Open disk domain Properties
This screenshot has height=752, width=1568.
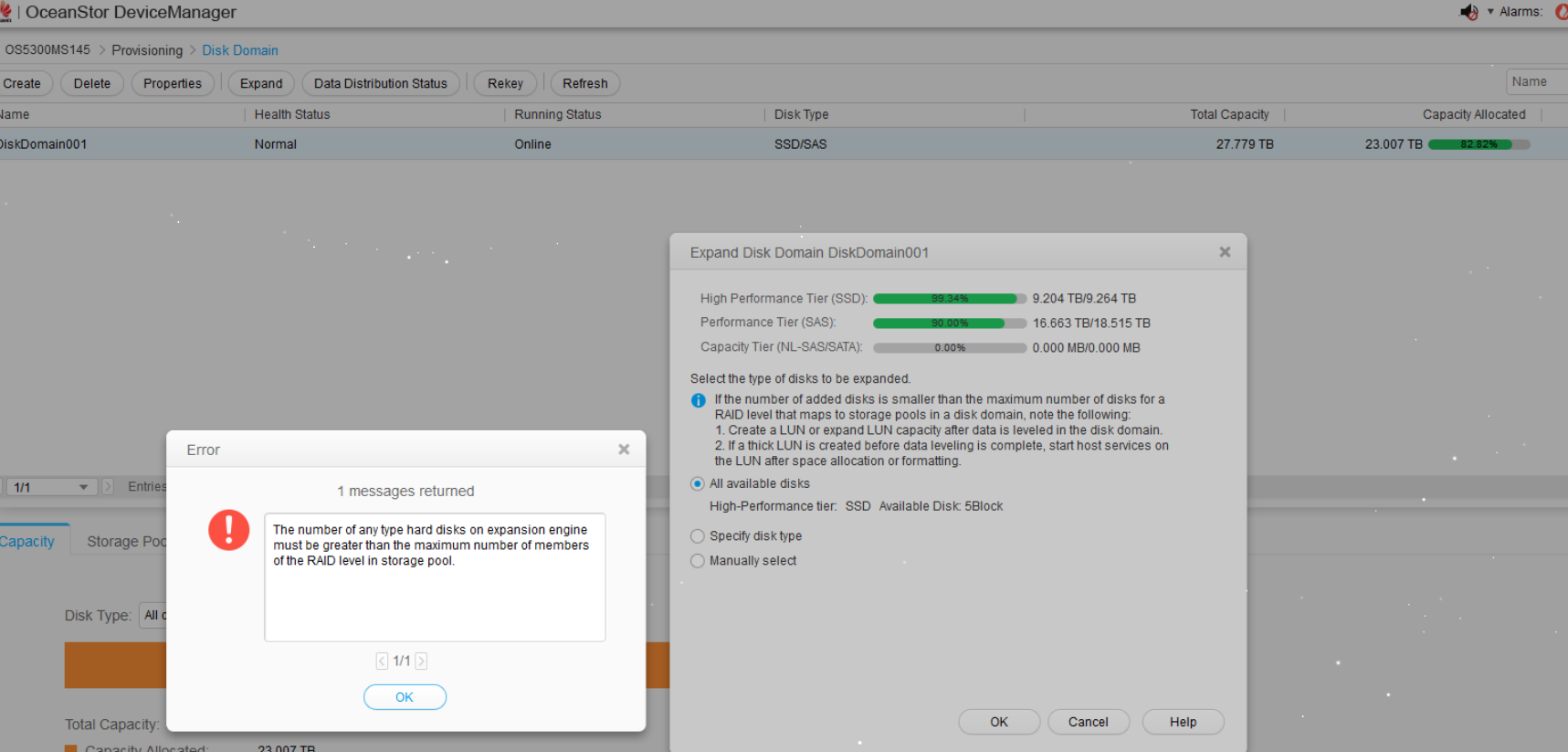click(x=173, y=83)
